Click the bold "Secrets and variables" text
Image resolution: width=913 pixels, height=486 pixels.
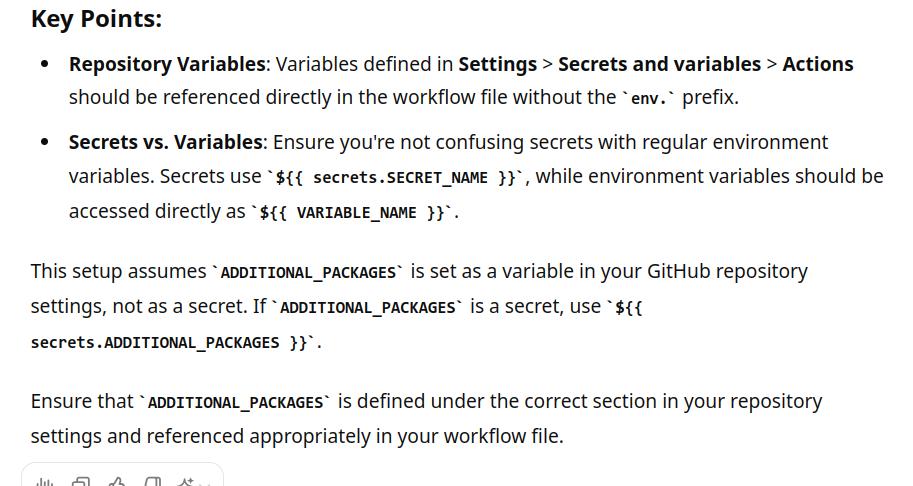point(658,64)
